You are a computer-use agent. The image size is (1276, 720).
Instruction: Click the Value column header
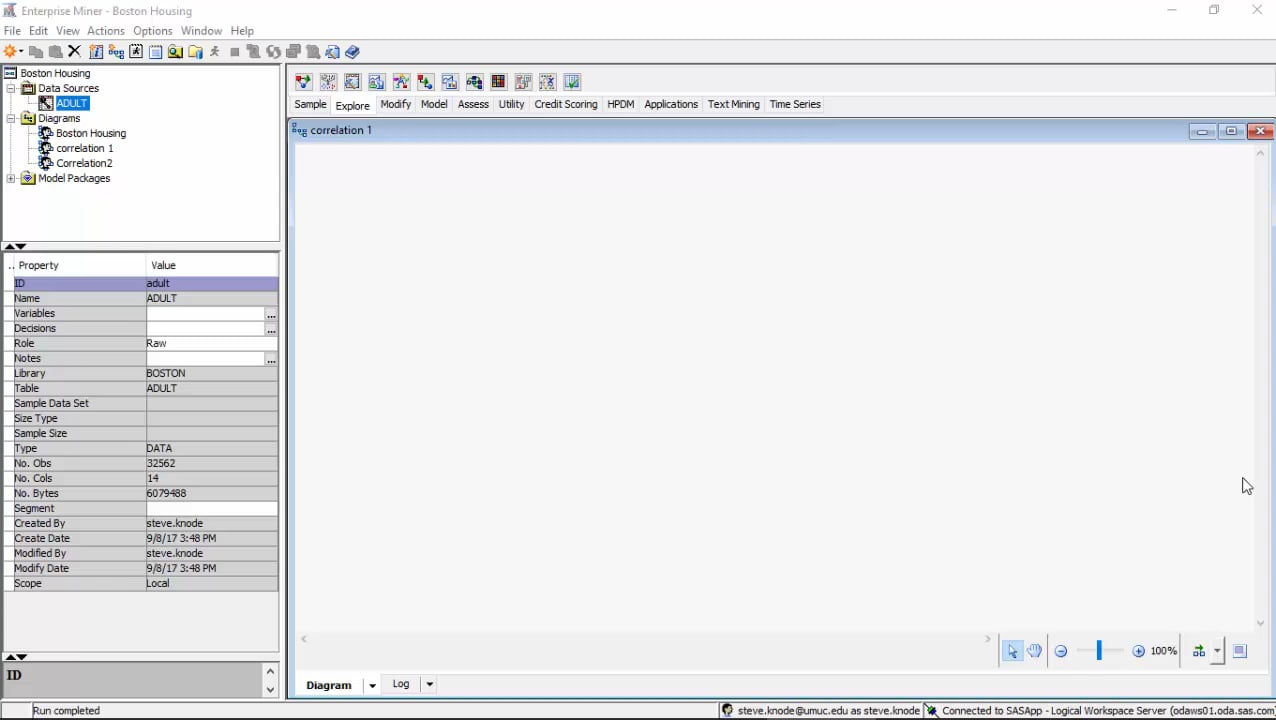pyautogui.click(x=212, y=265)
